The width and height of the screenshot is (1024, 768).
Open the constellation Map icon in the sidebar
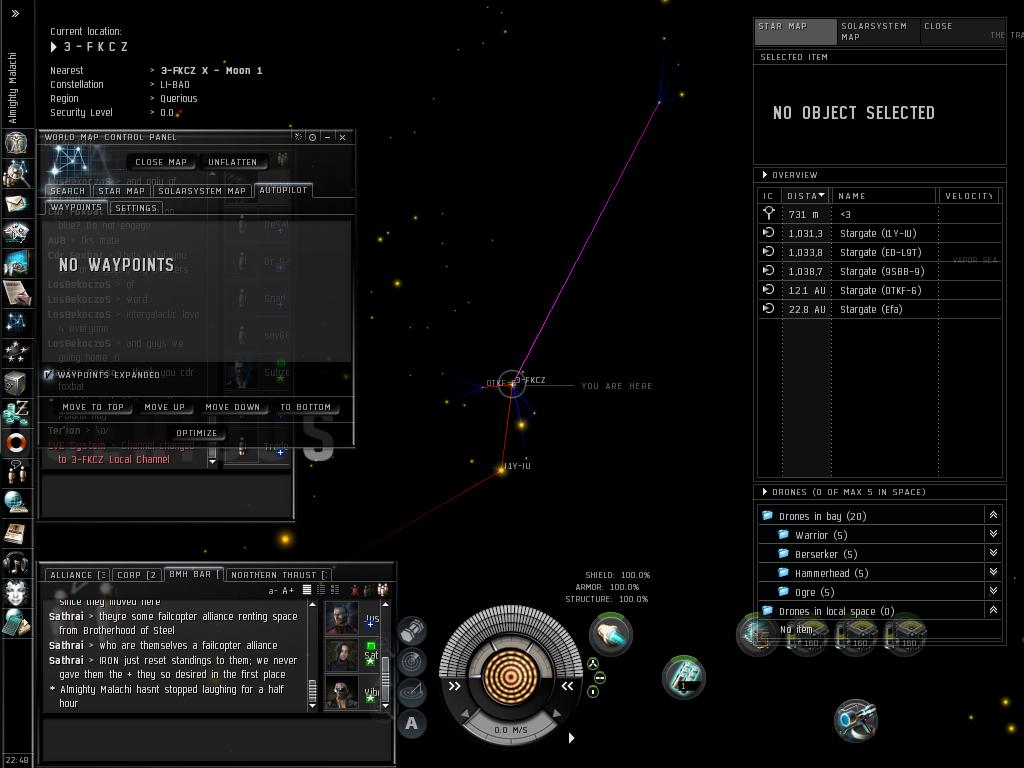(x=16, y=321)
